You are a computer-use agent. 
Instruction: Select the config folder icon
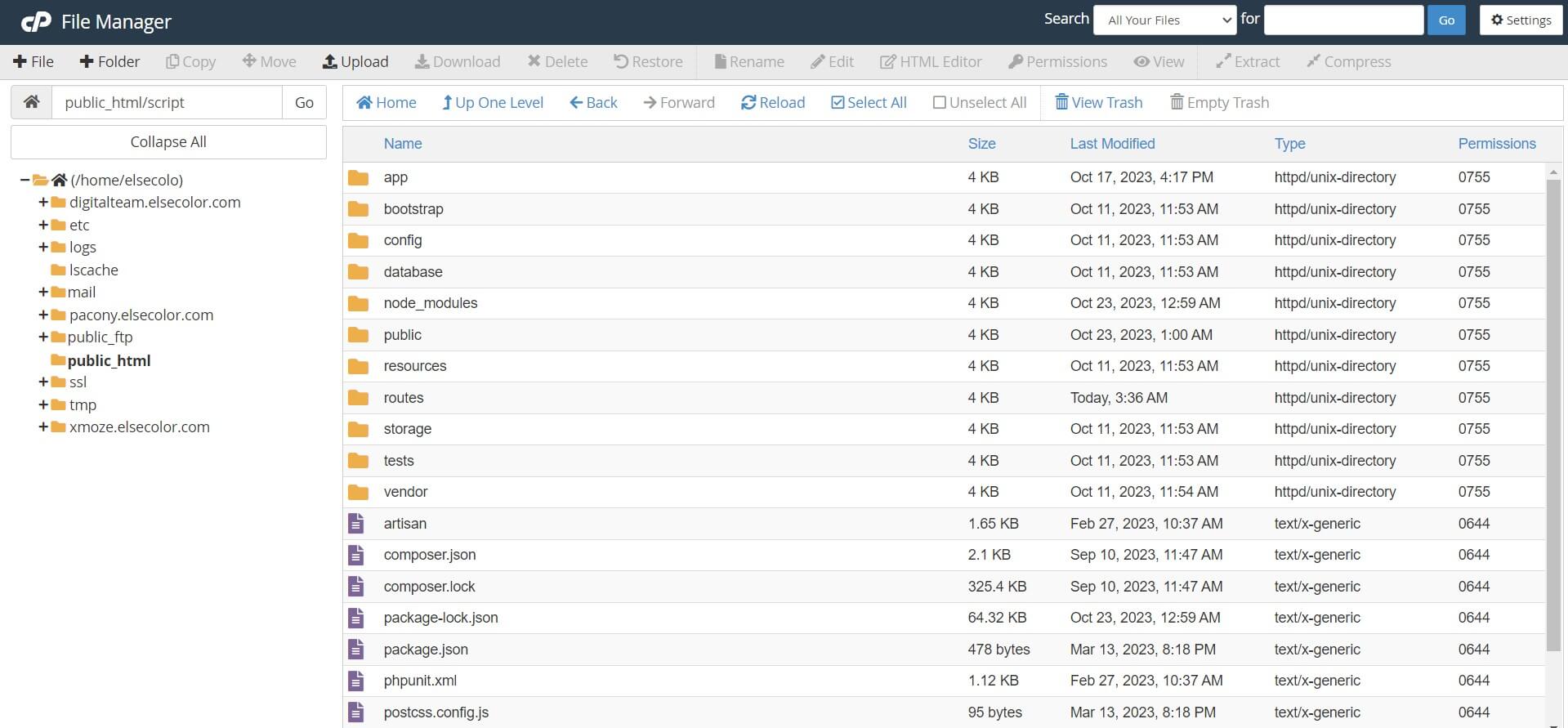(x=358, y=240)
